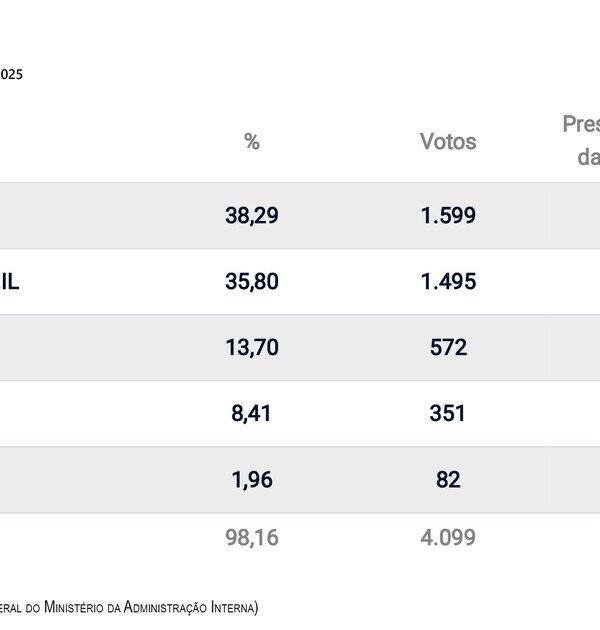
Task: Click the % column header
Action: click(x=252, y=142)
